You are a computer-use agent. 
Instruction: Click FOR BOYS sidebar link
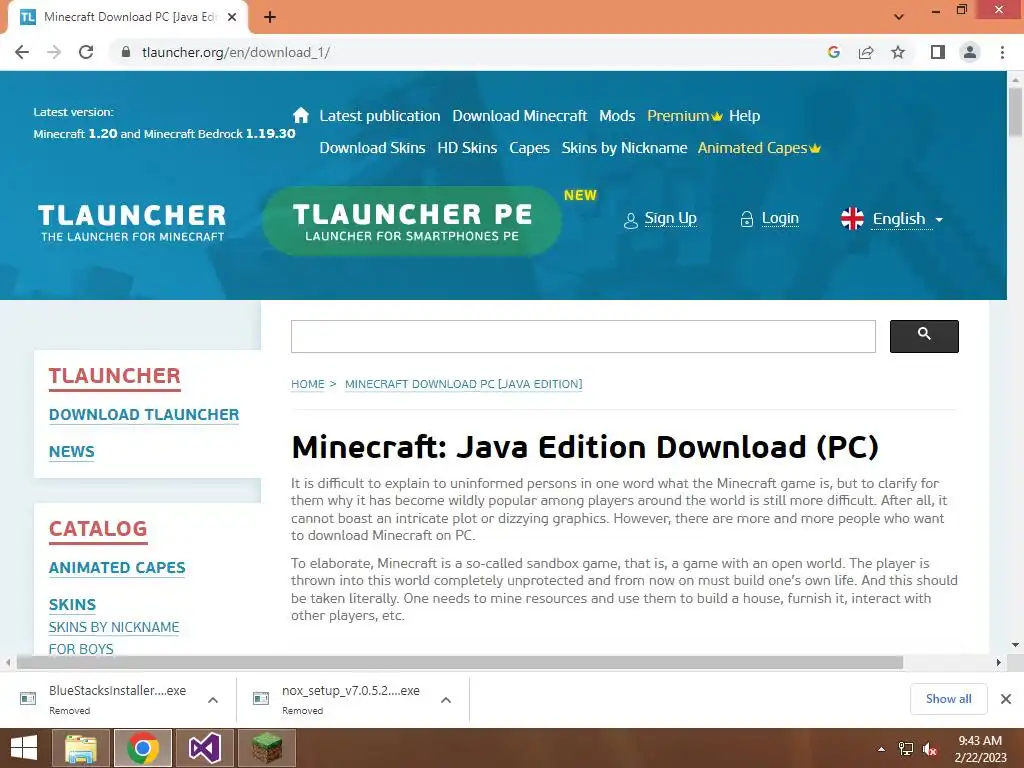point(81,649)
